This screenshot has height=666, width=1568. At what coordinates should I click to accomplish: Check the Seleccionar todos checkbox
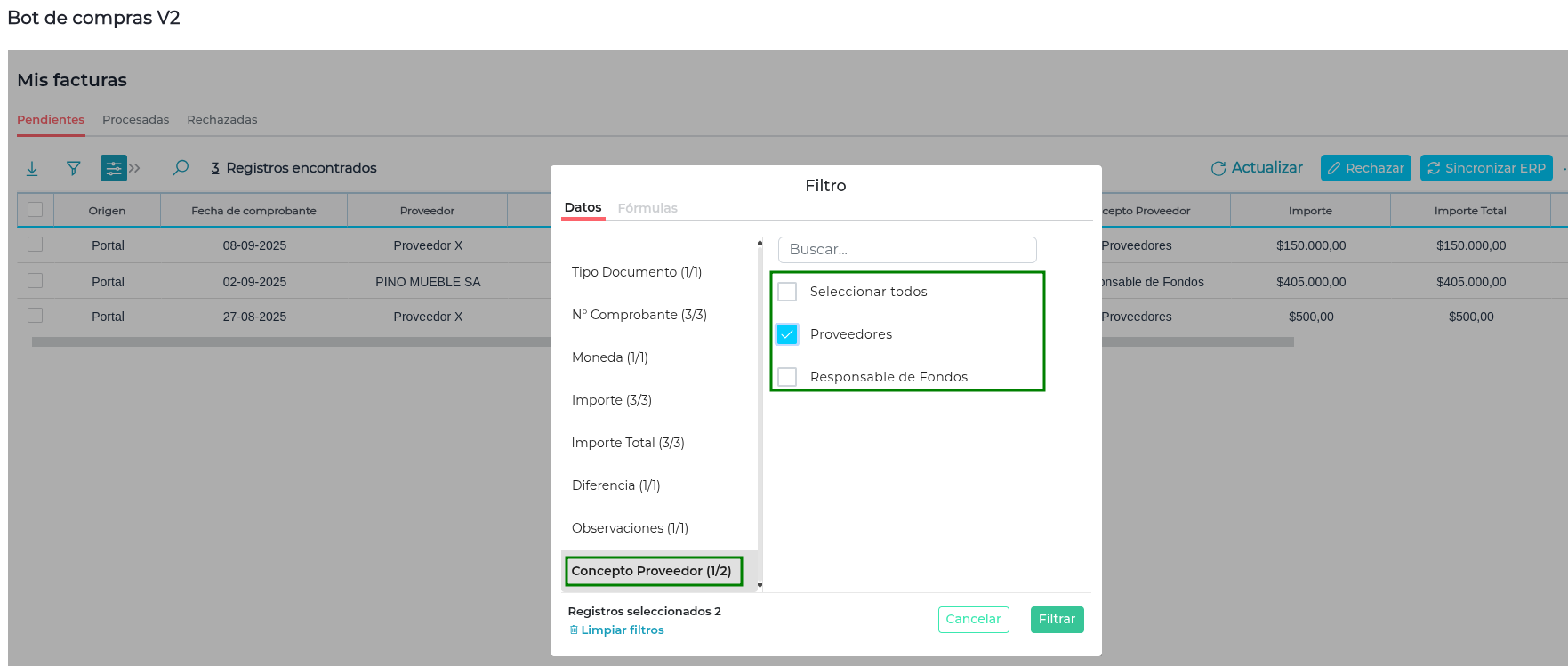(x=787, y=292)
